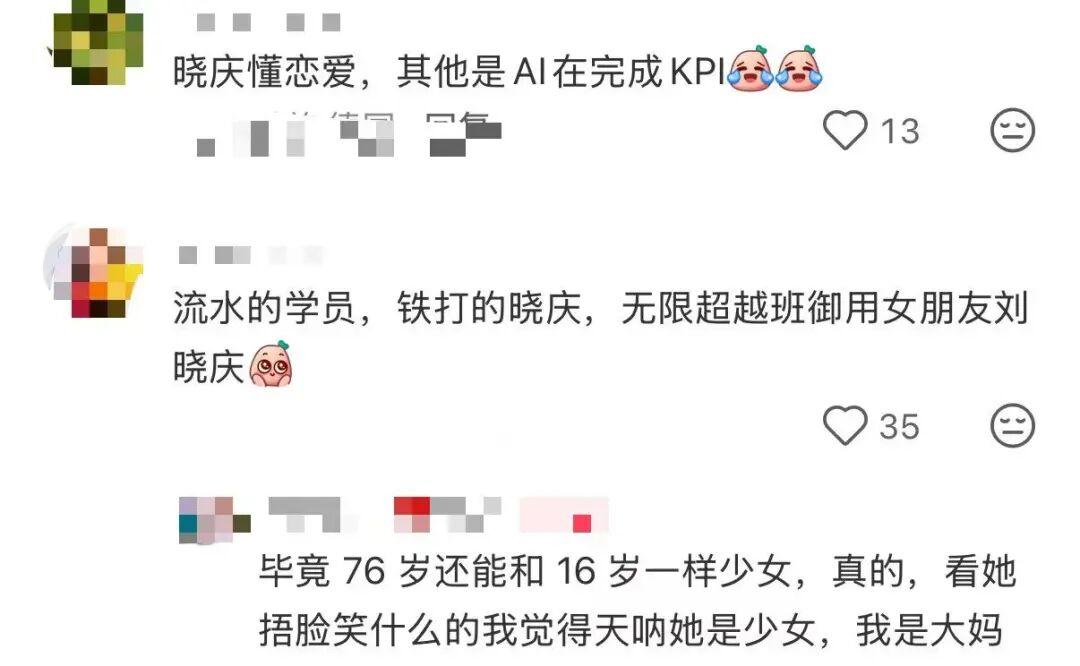This screenshot has height=666, width=1080.
Task: Tap the red pixelated badge beside reply name
Action: click(447, 514)
